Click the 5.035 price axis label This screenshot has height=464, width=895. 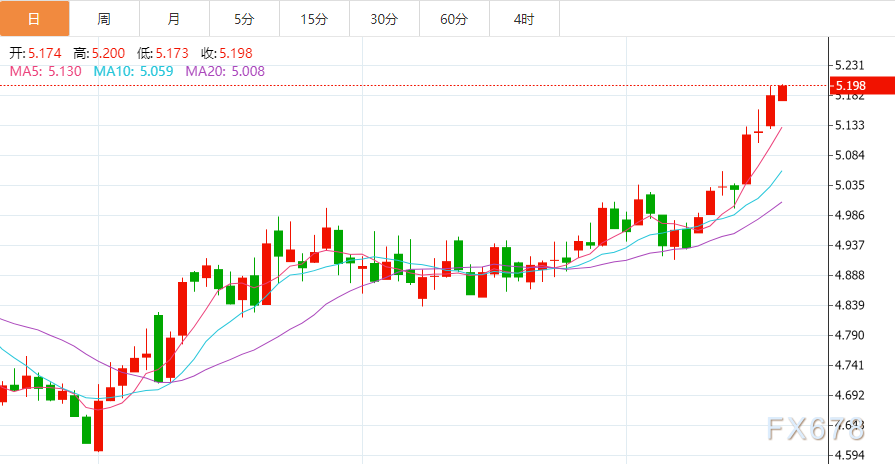tap(850, 185)
